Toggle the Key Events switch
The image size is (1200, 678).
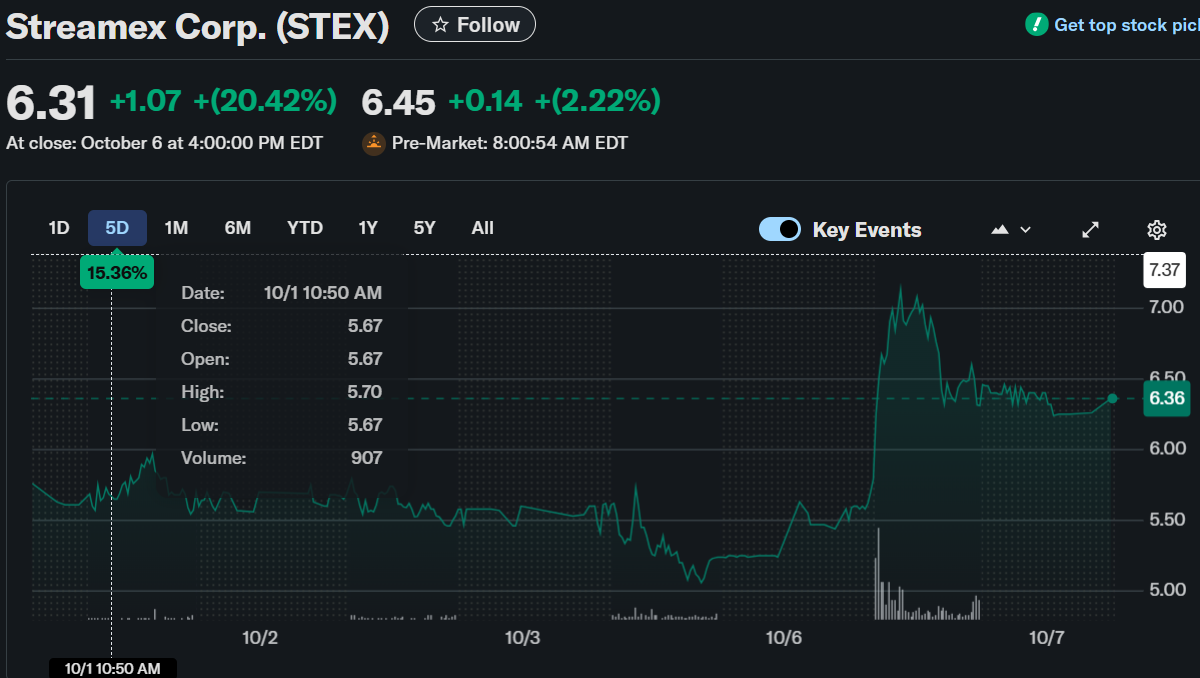pos(780,229)
